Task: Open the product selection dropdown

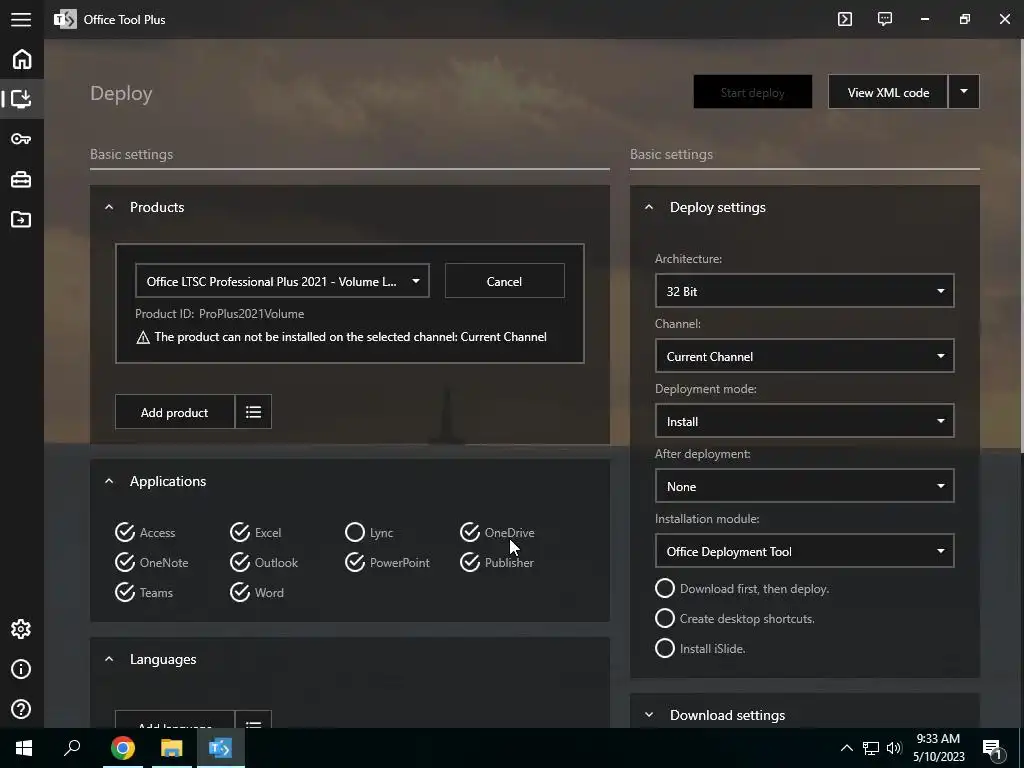Action: (x=282, y=281)
